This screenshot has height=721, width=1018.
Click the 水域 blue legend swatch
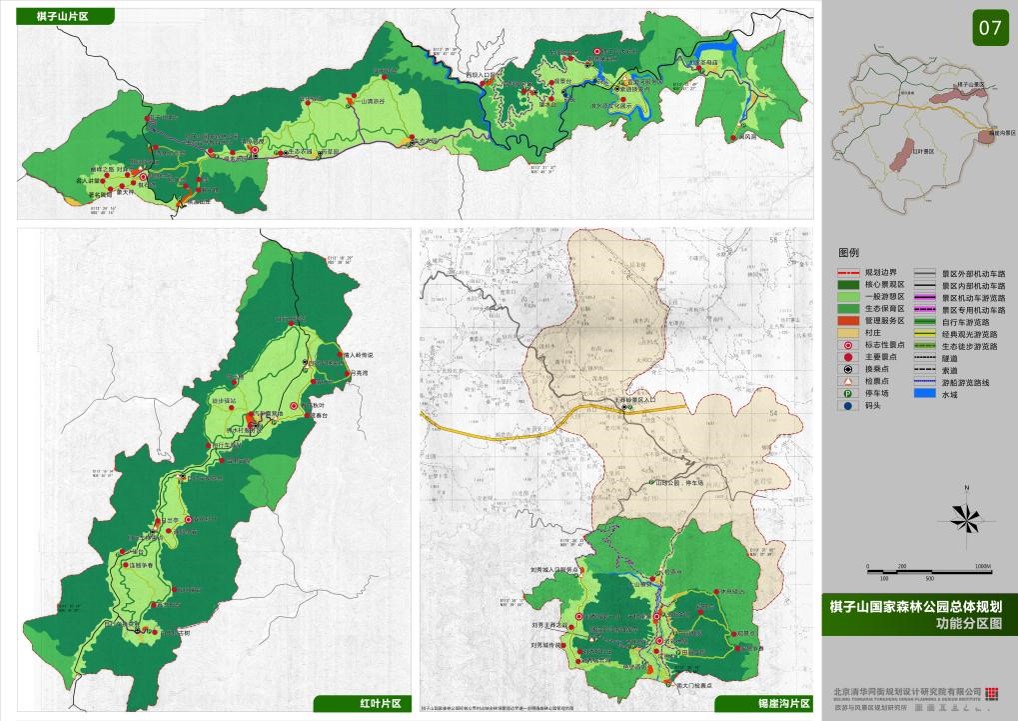click(x=925, y=394)
